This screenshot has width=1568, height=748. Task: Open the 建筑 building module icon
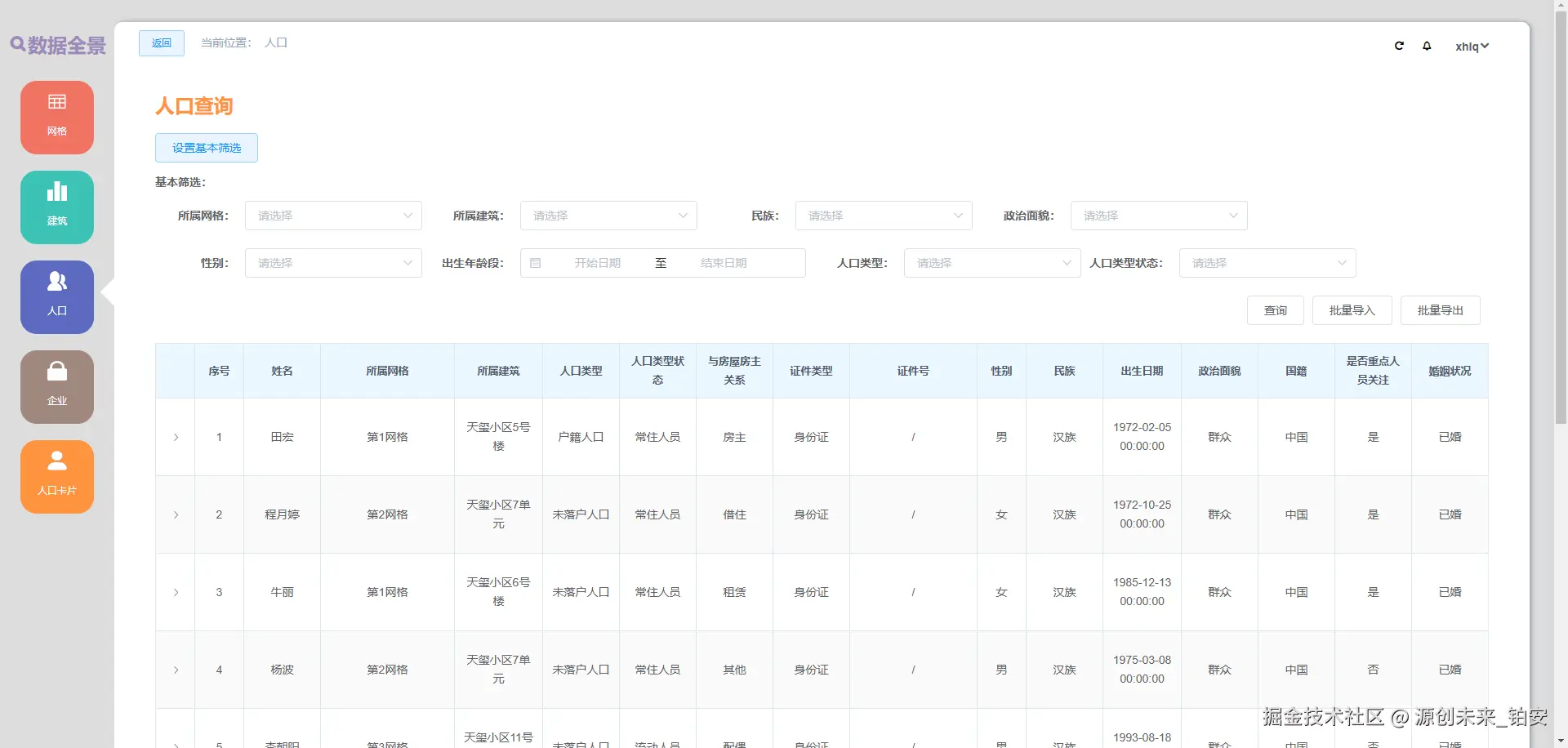(x=57, y=207)
